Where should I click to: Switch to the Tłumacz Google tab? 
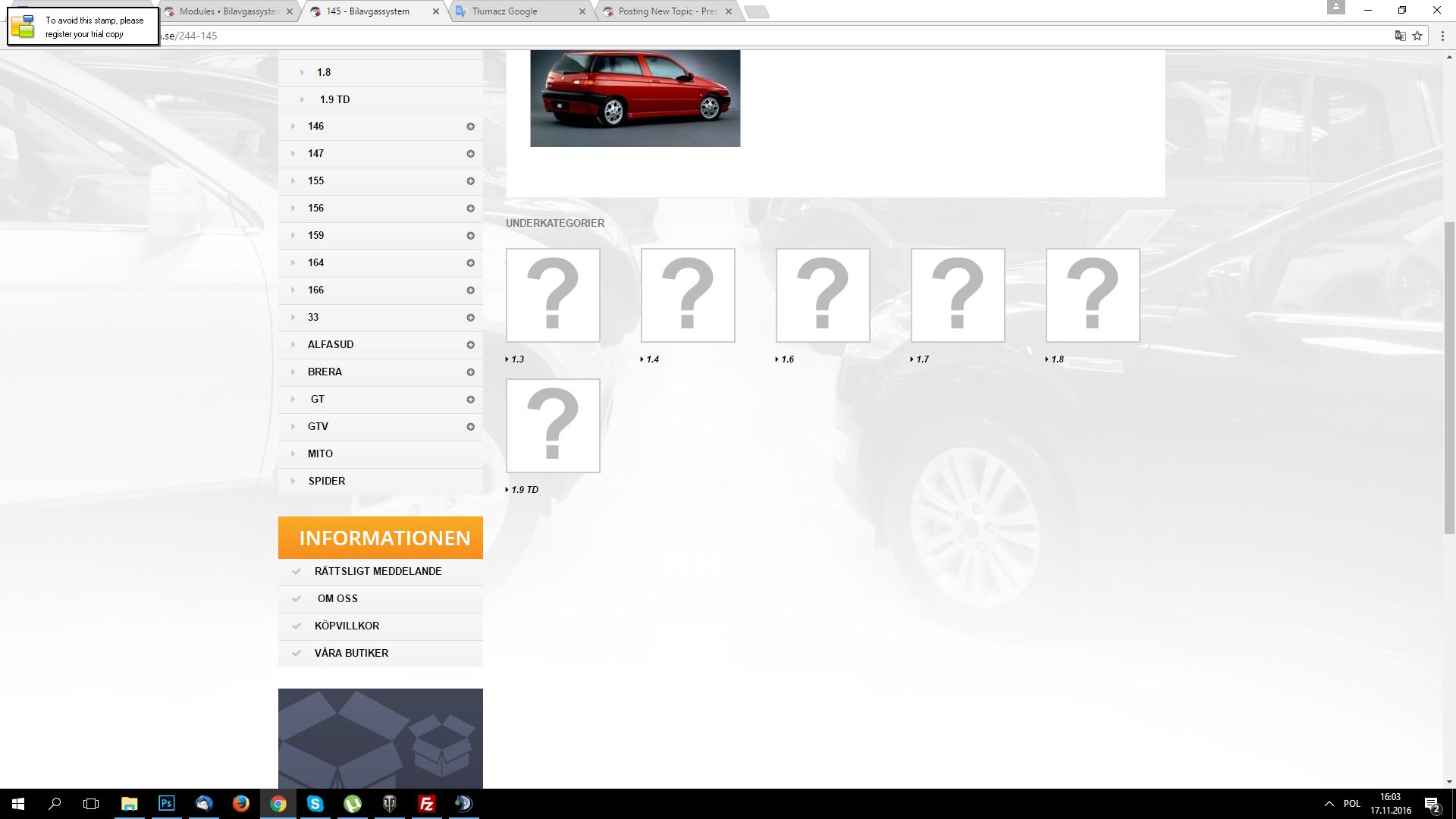[504, 11]
